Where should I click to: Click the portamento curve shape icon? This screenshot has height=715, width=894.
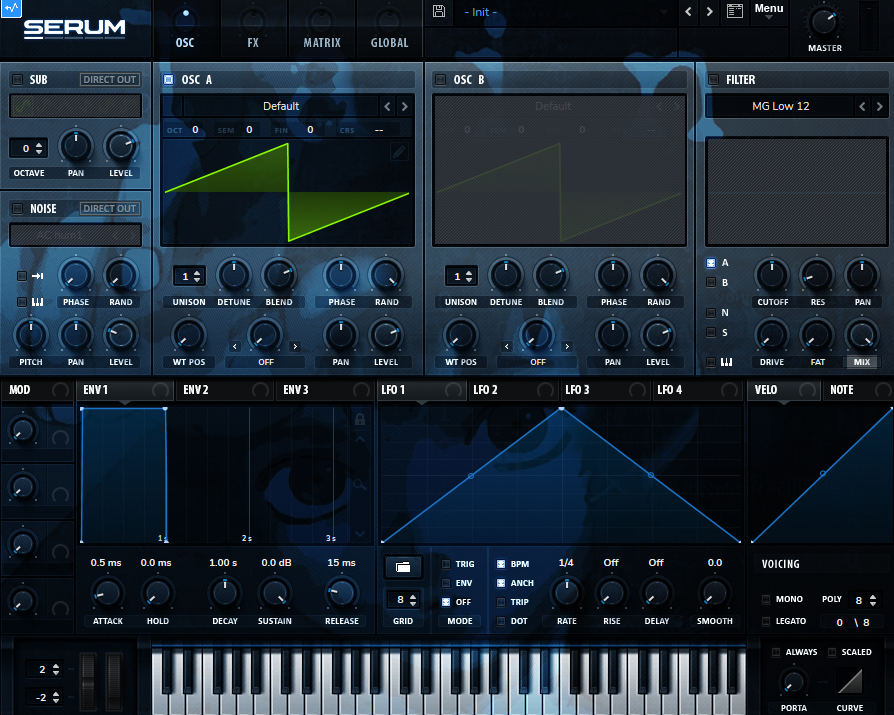tap(850, 681)
